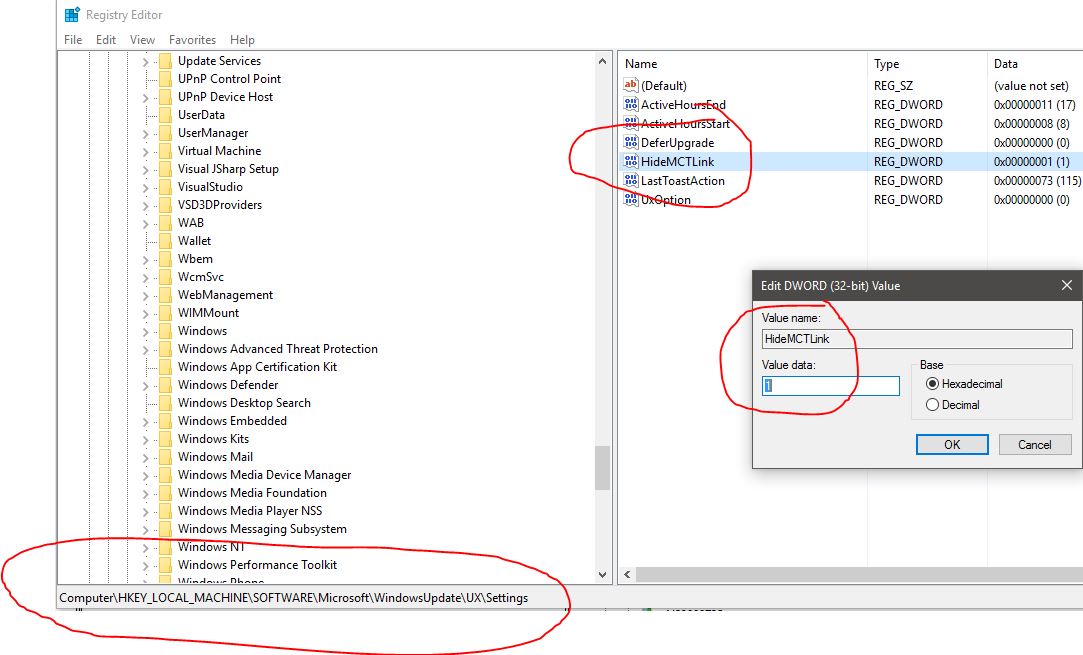Click the HideMCTLink DWORD icon
The image size is (1083, 655).
coord(630,161)
